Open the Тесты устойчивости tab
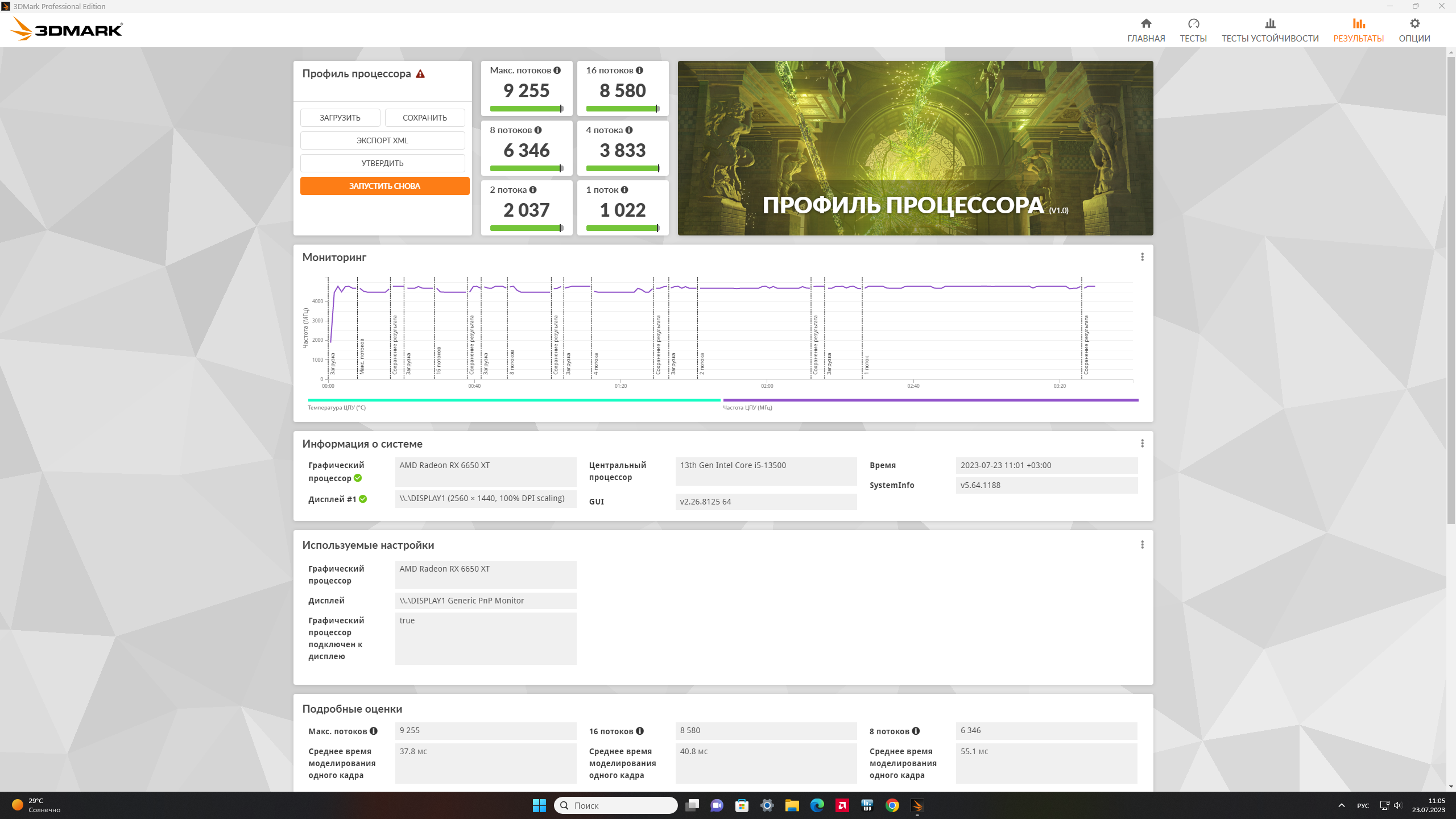Screen dimensions: 1456x819 point(1270,30)
